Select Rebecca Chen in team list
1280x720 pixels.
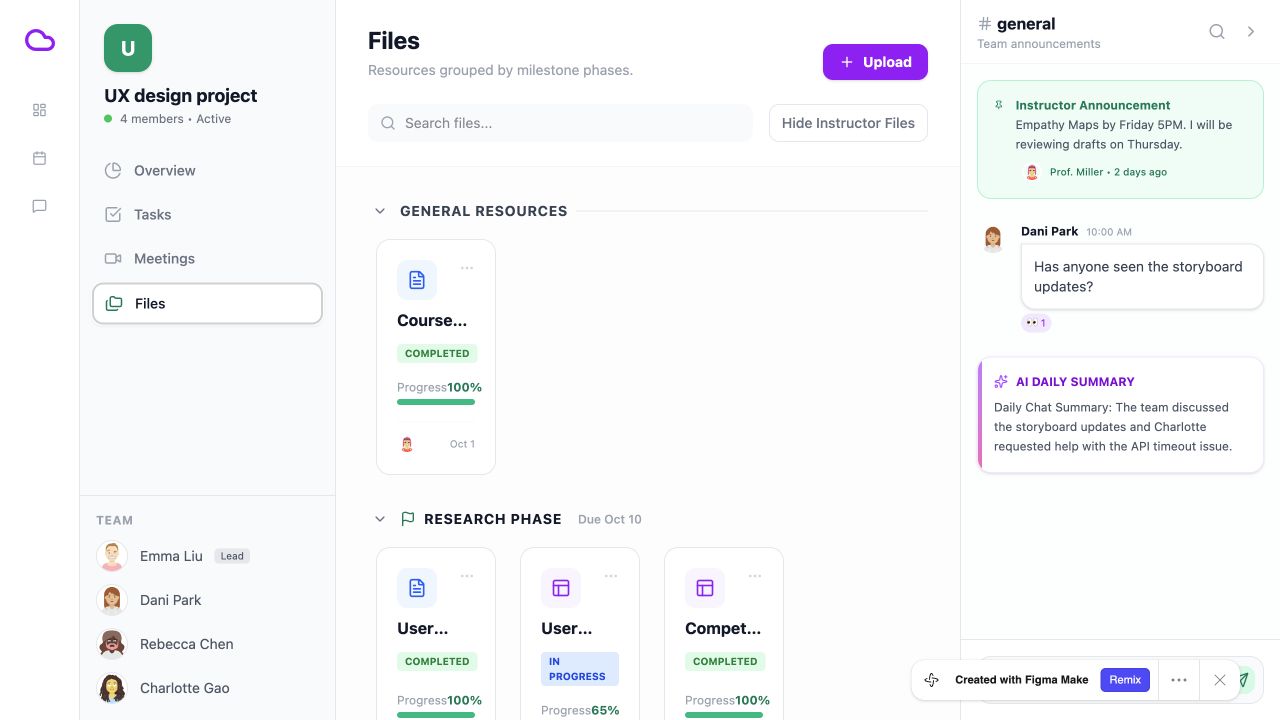(207, 644)
